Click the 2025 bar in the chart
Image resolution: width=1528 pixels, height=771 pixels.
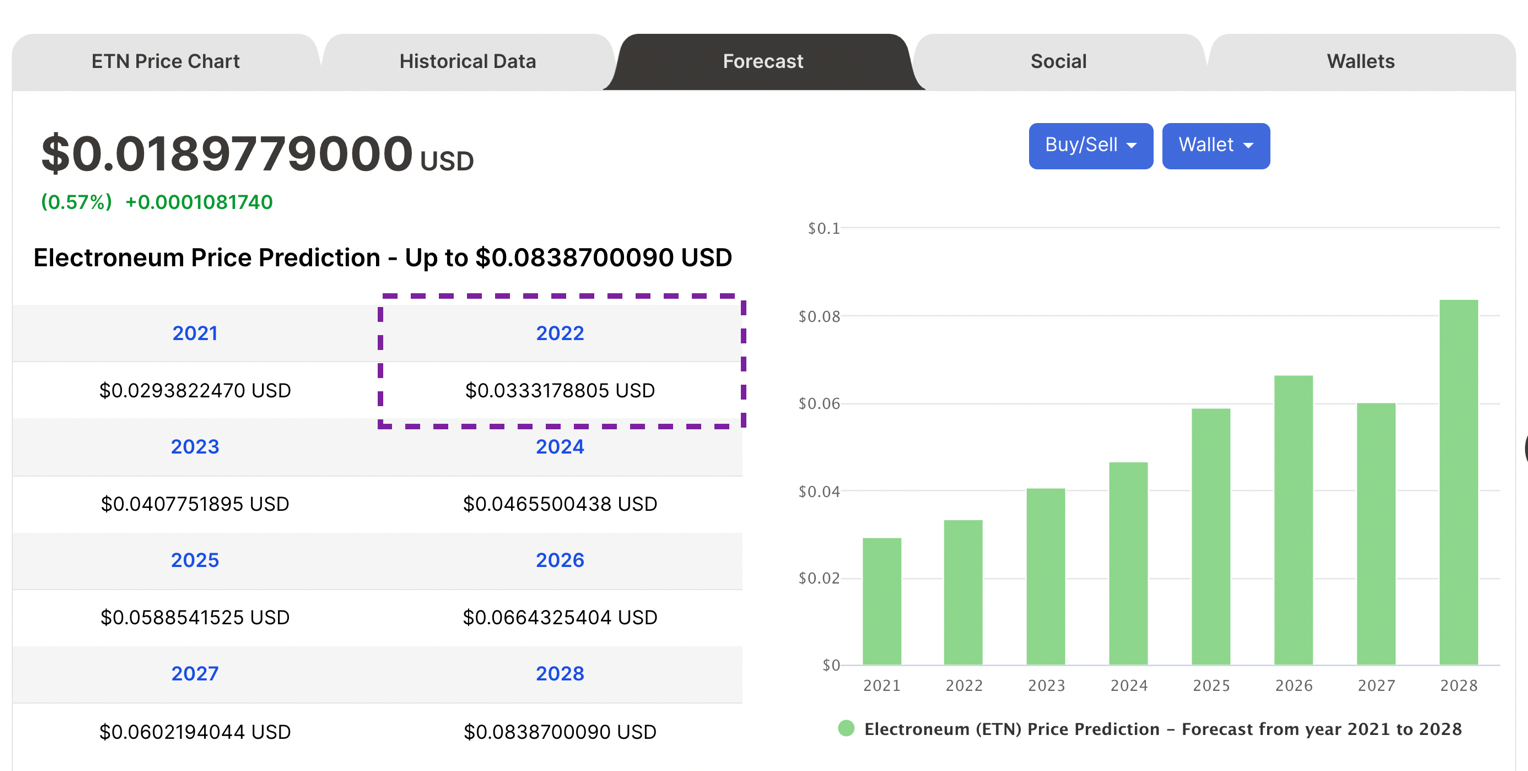point(1211,537)
